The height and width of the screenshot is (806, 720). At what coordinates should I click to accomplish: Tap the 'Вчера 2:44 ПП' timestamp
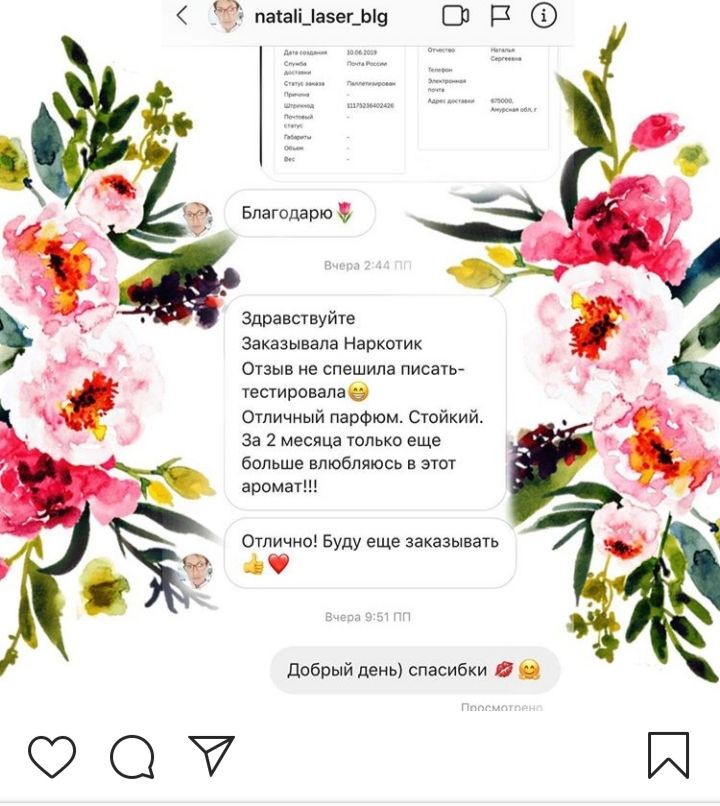click(x=367, y=265)
